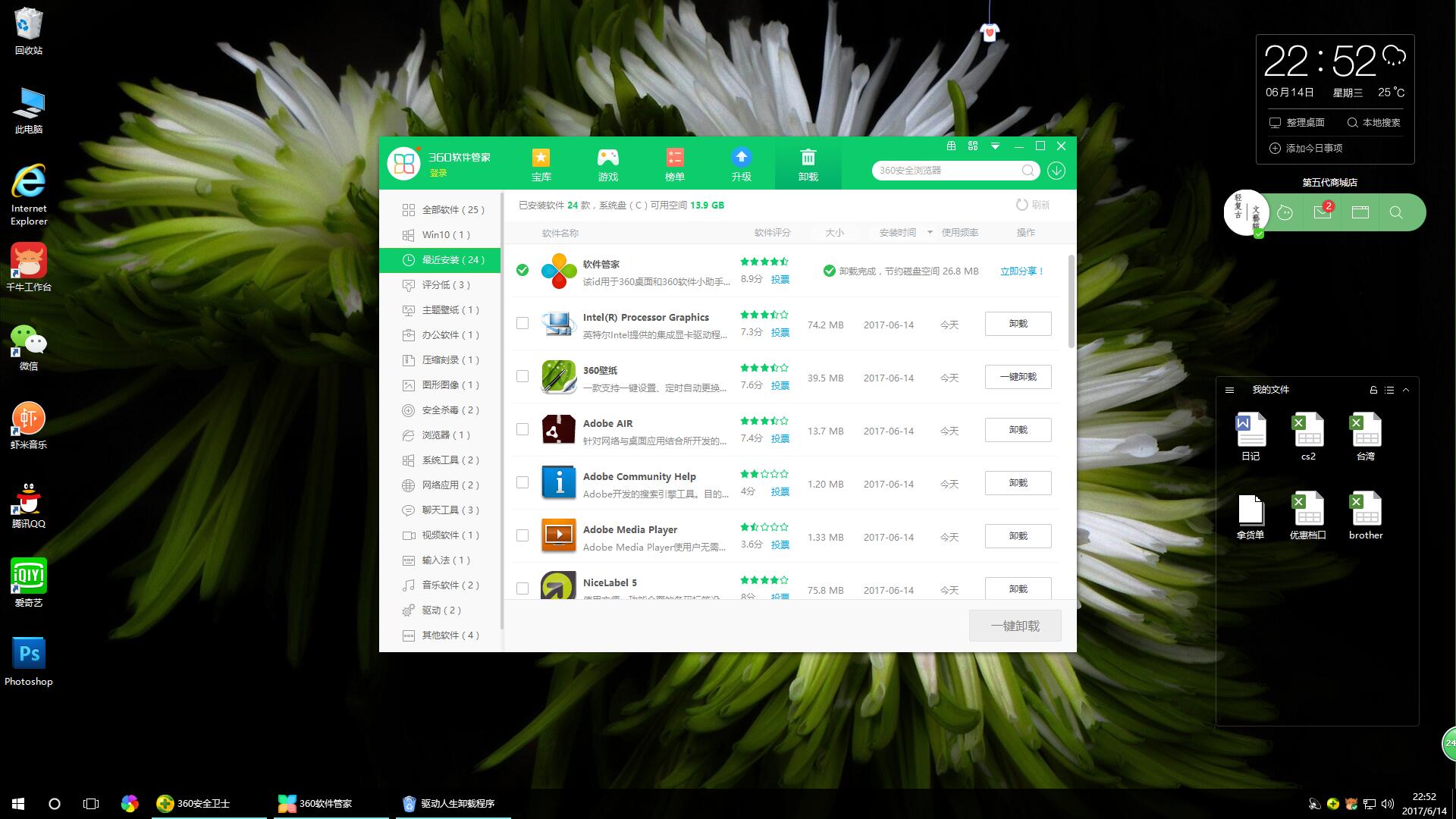Uncheck the green checkmark for 软件管家

[x=522, y=270]
